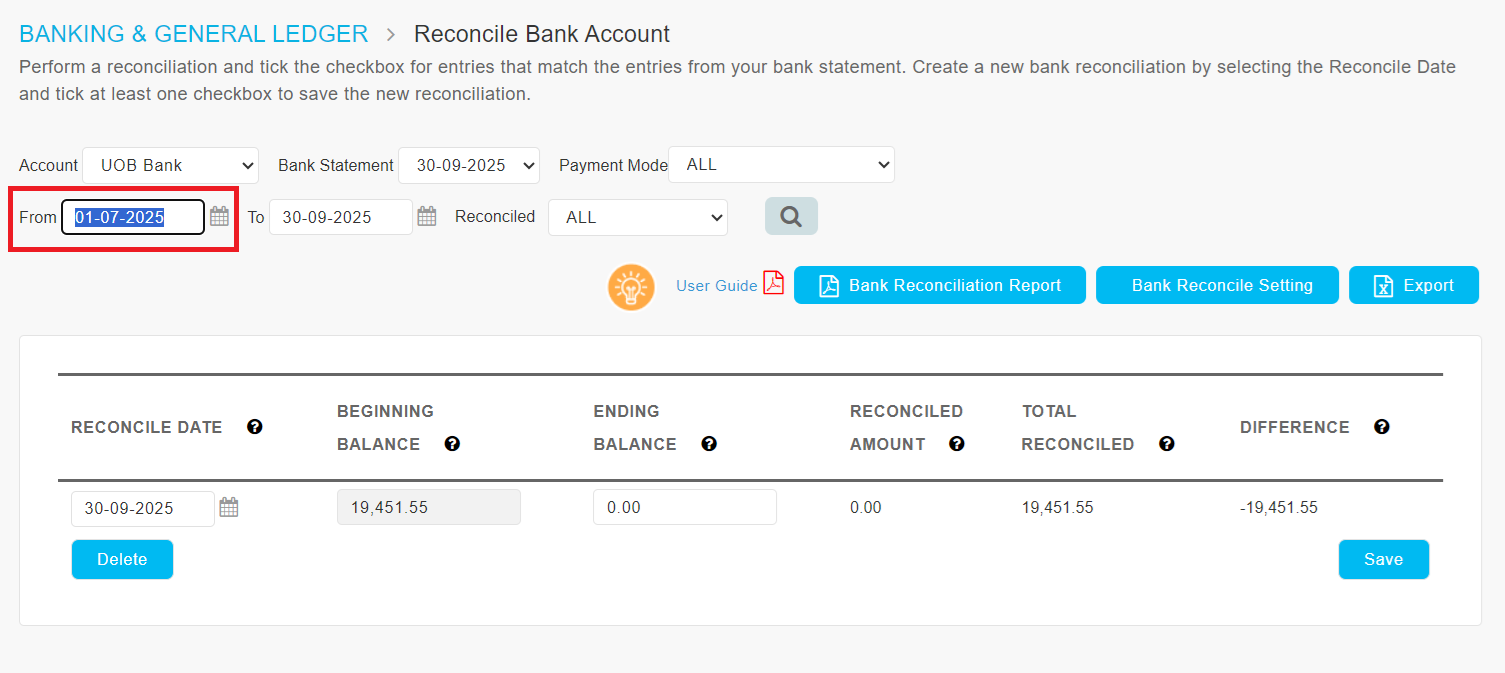Viewport: 1505px width, 673px height.
Task: Show help for Reconciled Amount column
Action: (x=956, y=444)
